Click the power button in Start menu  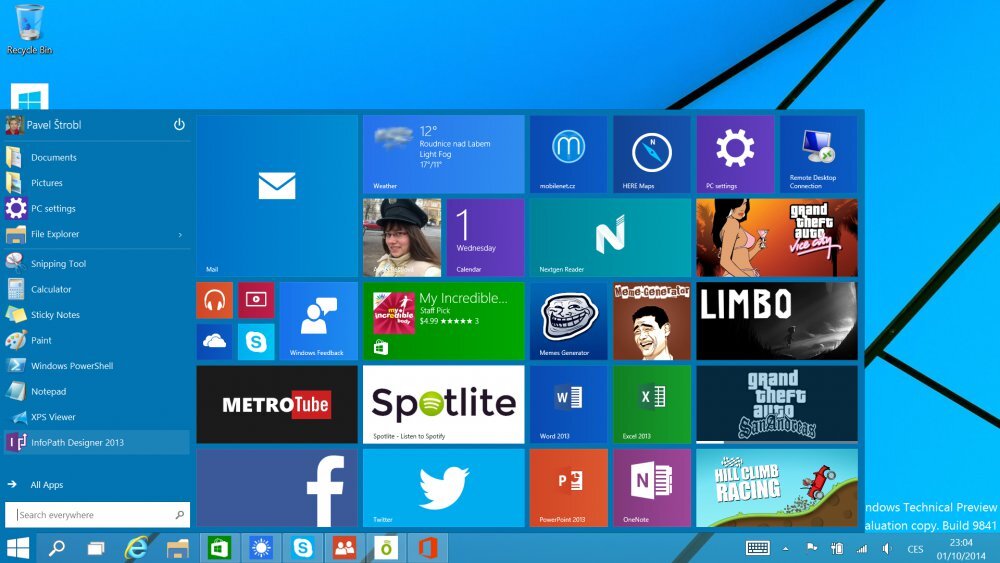point(179,124)
